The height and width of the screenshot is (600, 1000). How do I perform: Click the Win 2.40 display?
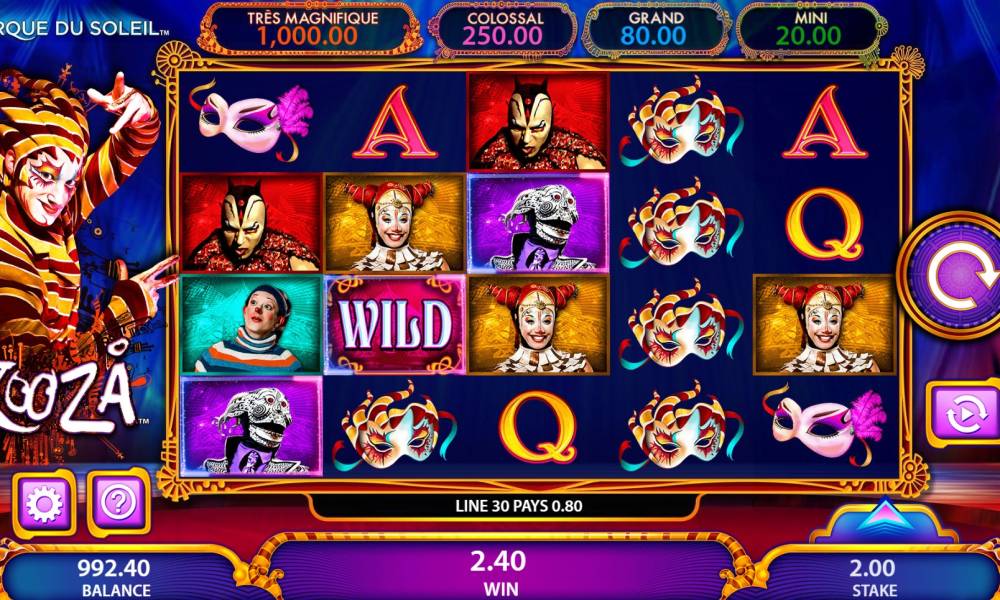pos(499,572)
